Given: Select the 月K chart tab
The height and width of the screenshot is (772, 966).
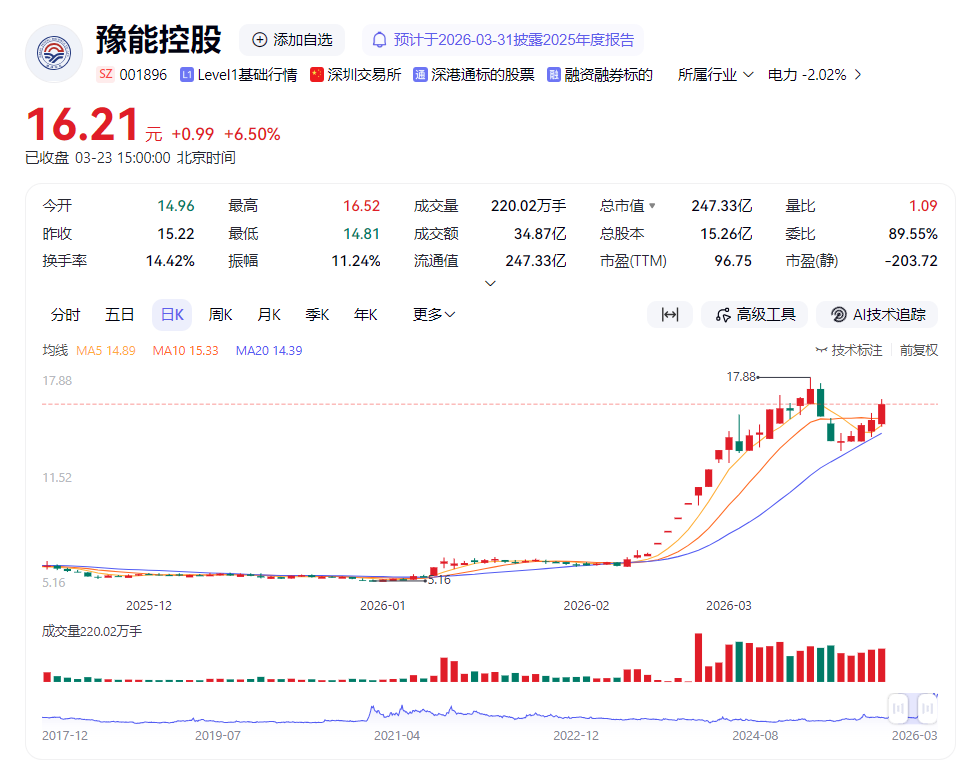Looking at the screenshot, I should point(269,315).
